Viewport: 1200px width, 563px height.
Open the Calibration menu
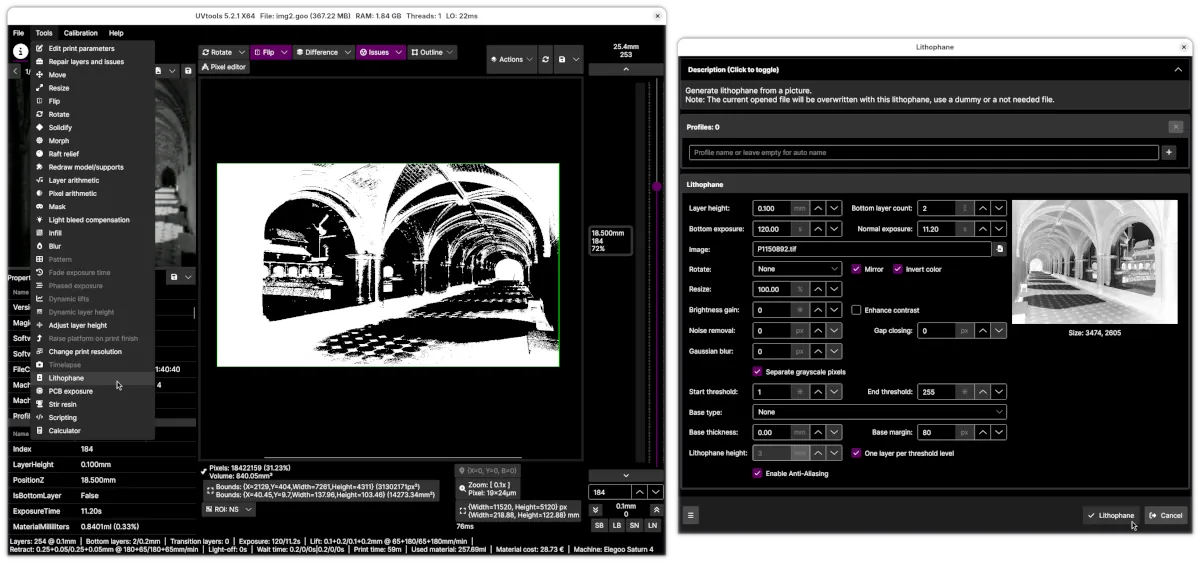pyautogui.click(x=81, y=33)
